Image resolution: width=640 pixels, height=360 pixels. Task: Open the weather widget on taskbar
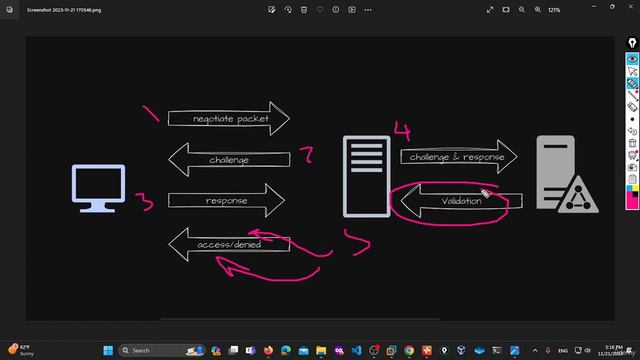click(x=20, y=350)
